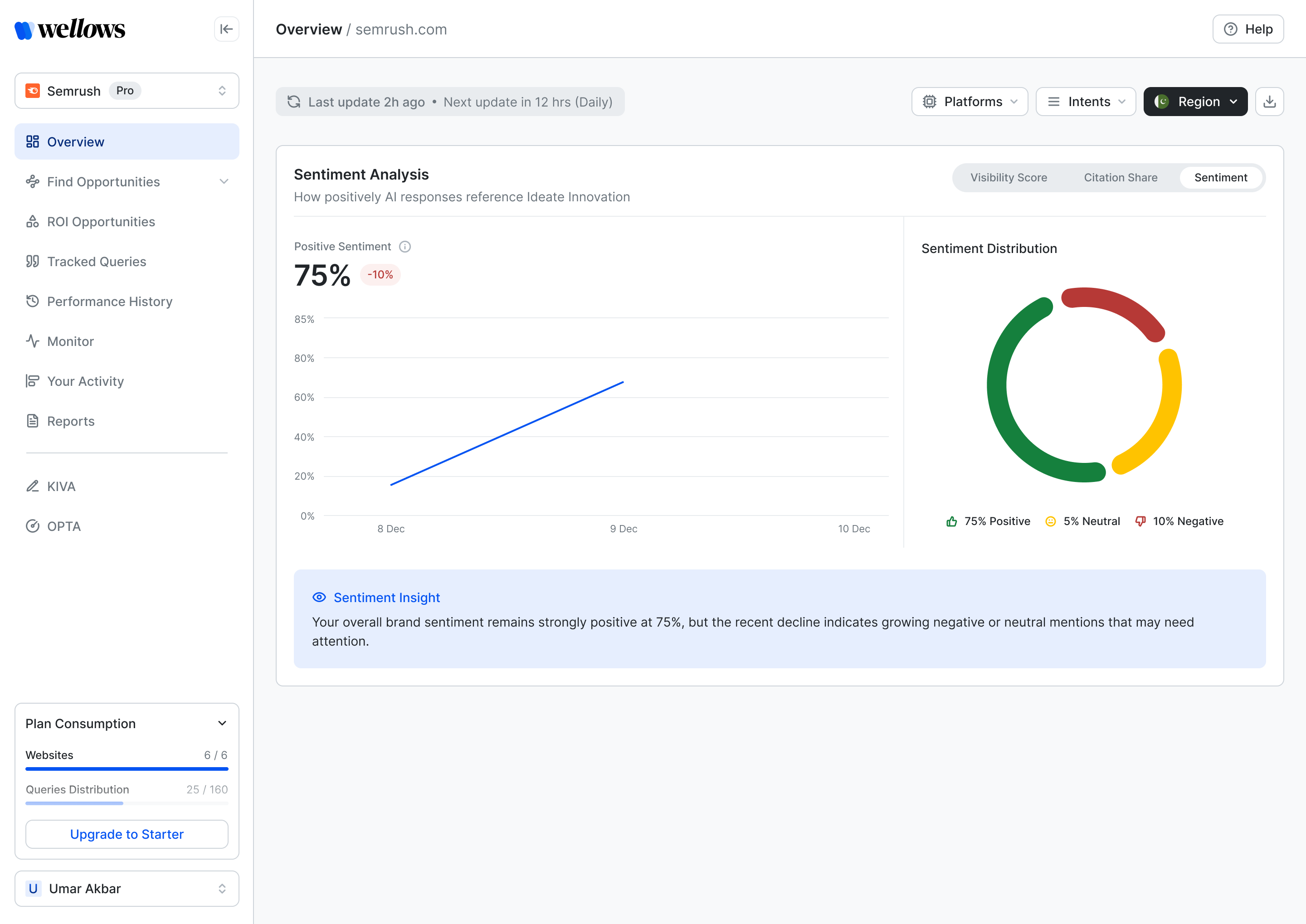The height and width of the screenshot is (924, 1306).
Task: Click the Tracked Queries quote icon
Action: coord(33,261)
